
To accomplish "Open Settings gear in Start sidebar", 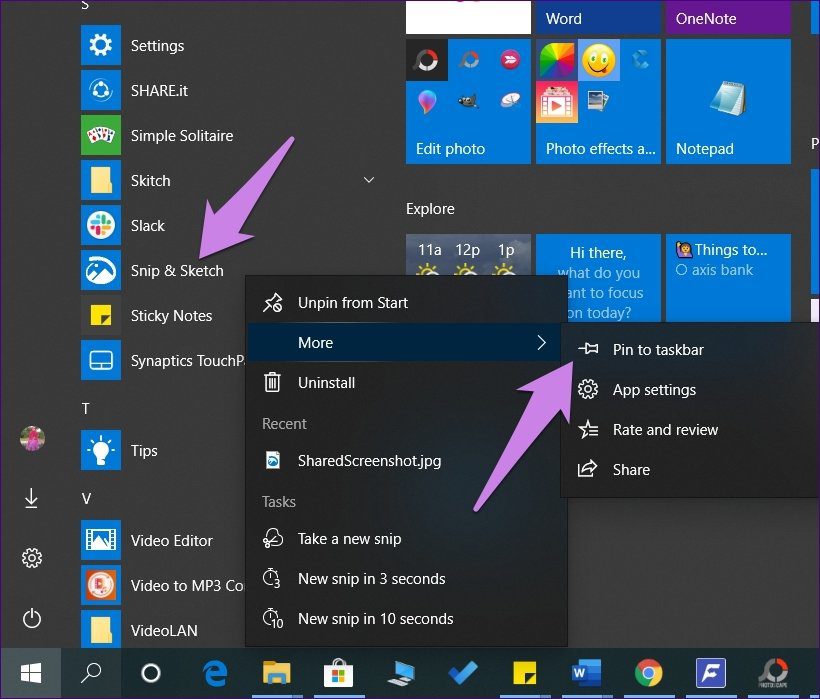I will 32,558.
